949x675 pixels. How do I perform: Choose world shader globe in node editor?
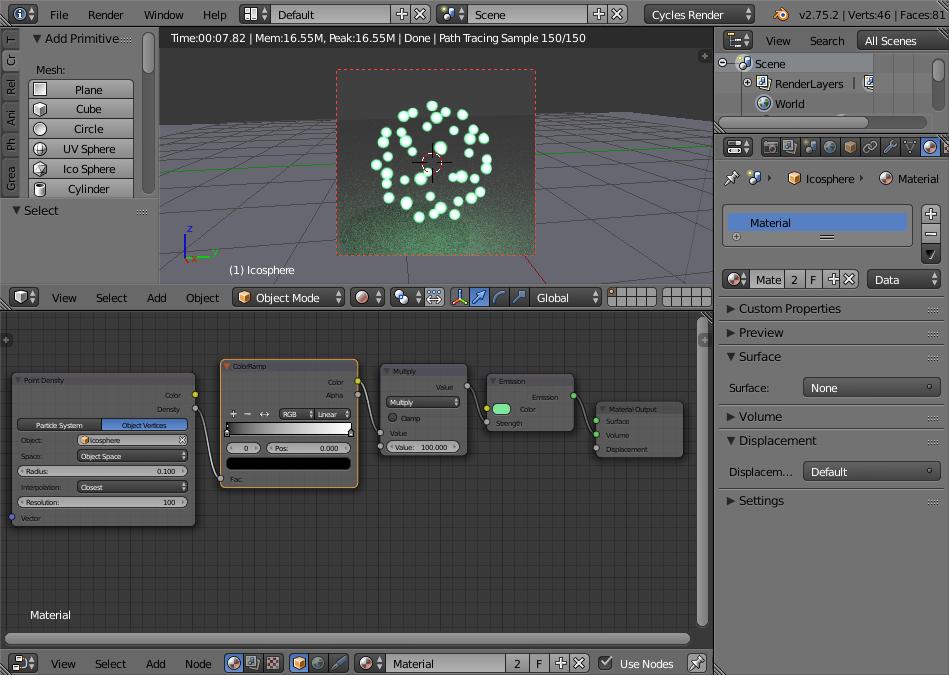(318, 663)
